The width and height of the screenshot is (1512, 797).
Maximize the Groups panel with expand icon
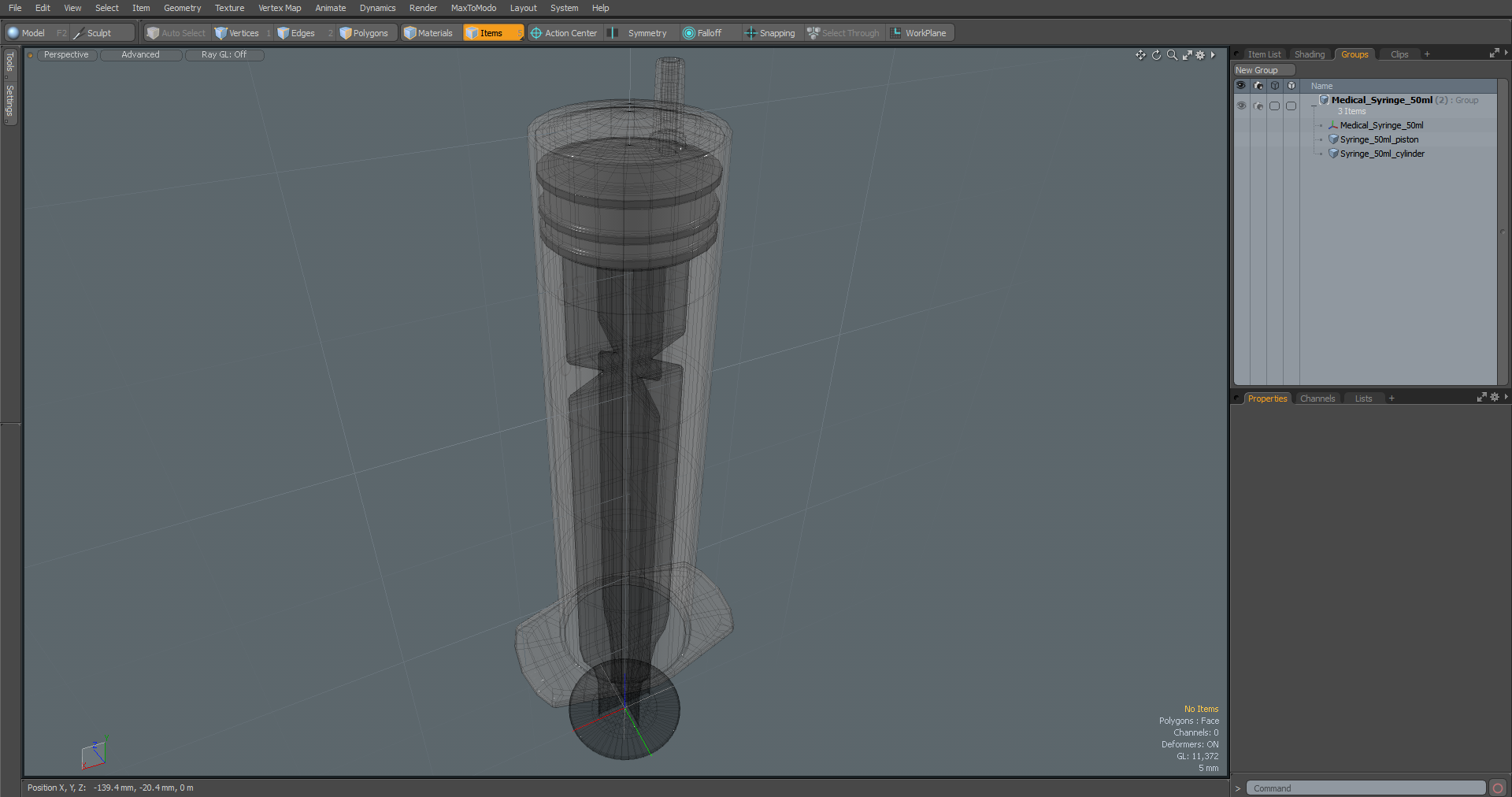(x=1494, y=54)
